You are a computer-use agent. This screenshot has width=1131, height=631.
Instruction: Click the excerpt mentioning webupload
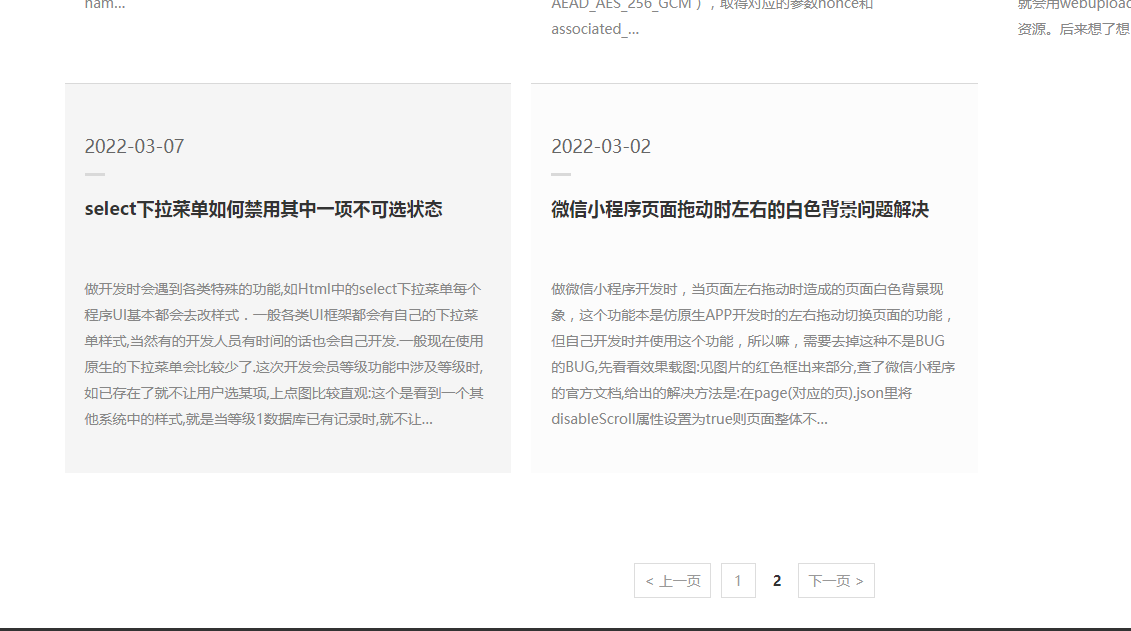pos(1073,5)
